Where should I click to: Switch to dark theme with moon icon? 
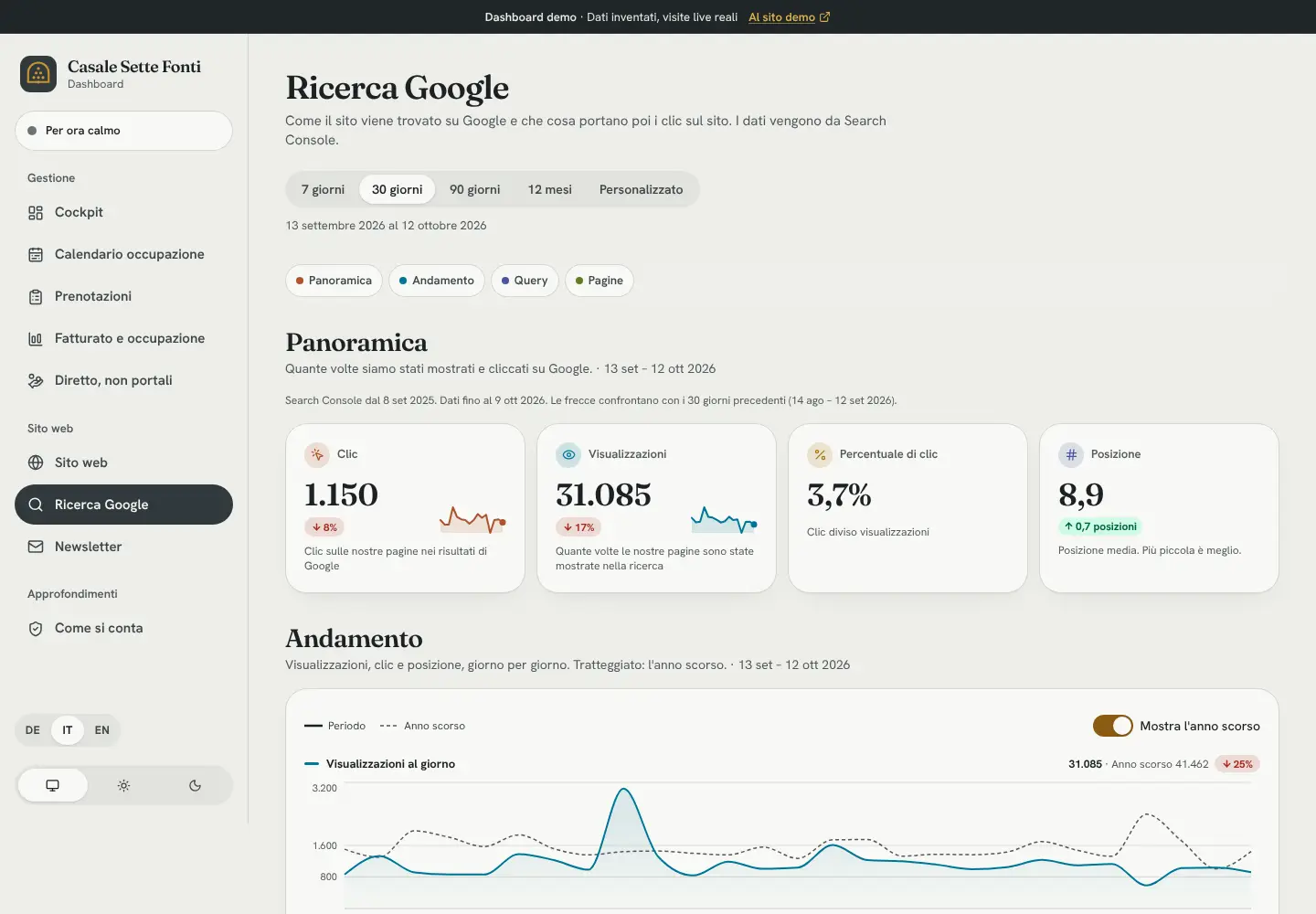tap(195, 785)
